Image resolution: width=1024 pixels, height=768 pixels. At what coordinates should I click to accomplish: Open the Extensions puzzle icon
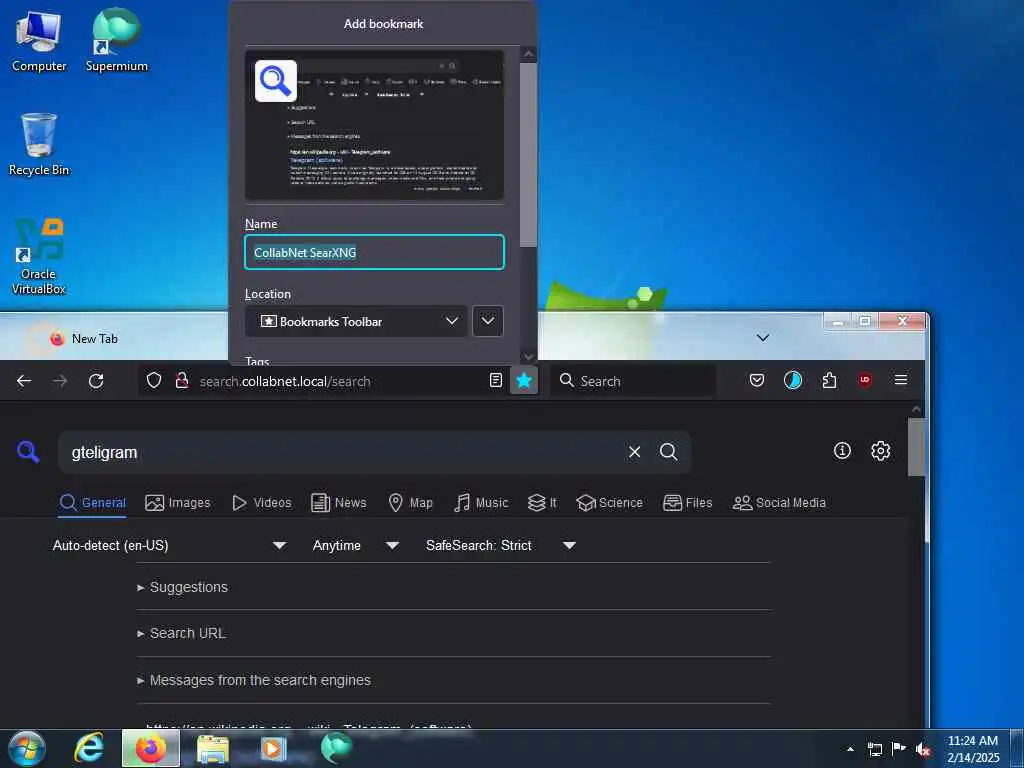[829, 380]
